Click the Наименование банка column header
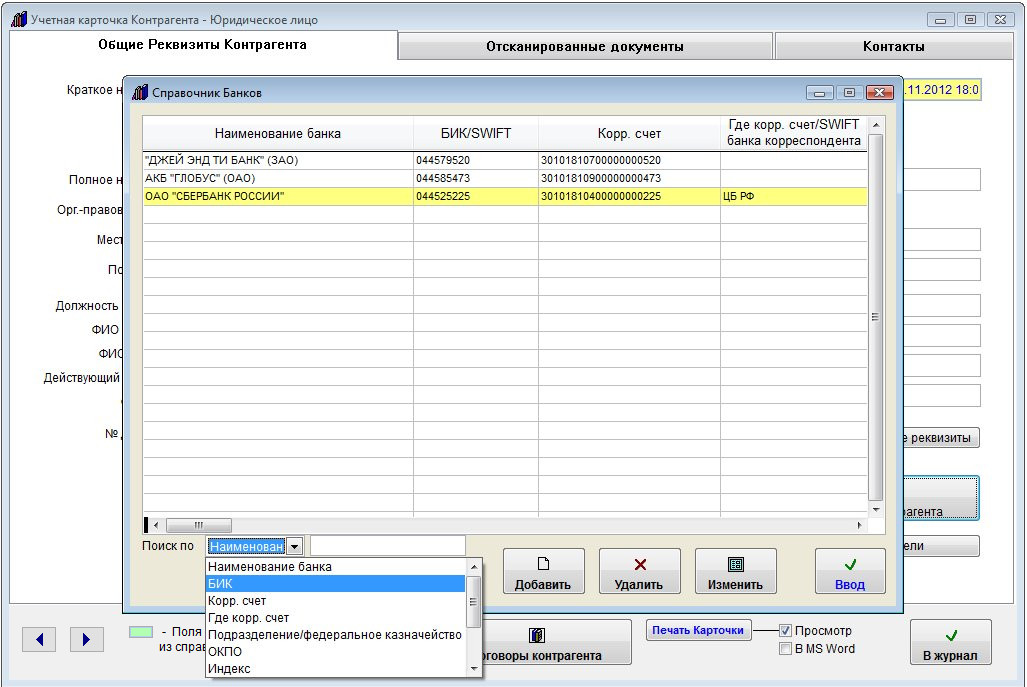The width and height of the screenshot is (1027, 687). click(x=277, y=133)
